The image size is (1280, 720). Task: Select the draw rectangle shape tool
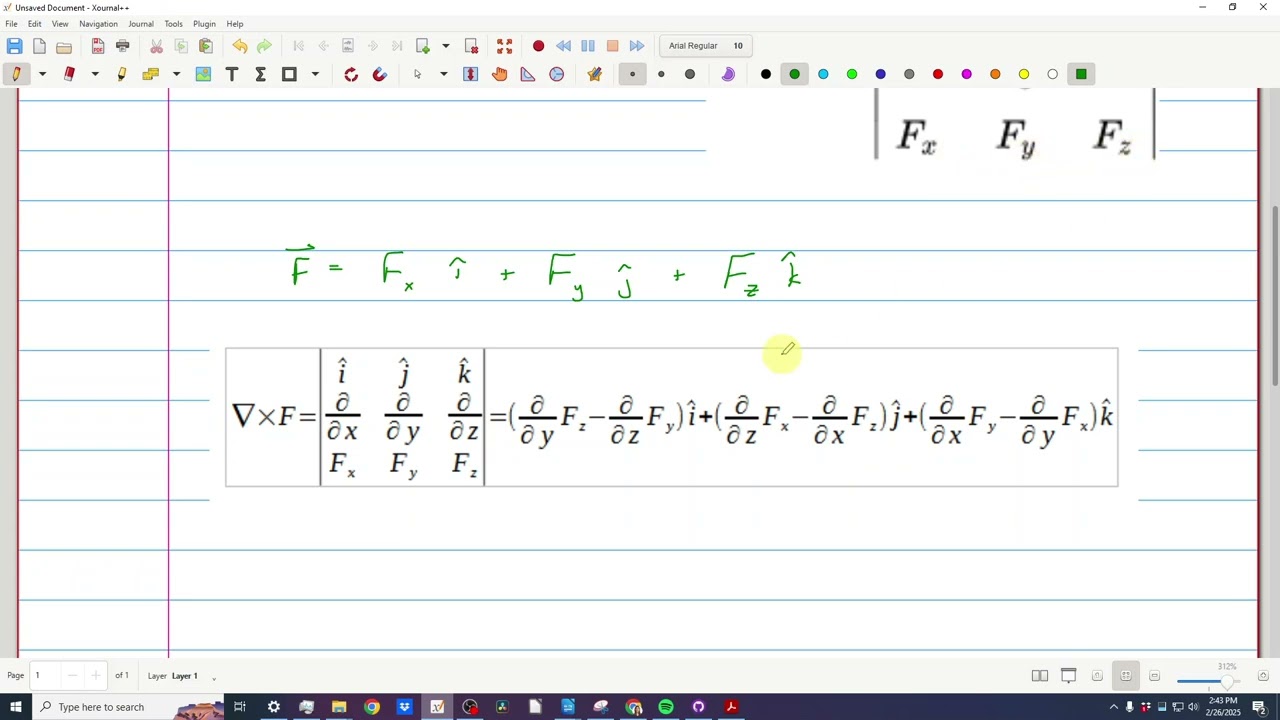click(289, 74)
